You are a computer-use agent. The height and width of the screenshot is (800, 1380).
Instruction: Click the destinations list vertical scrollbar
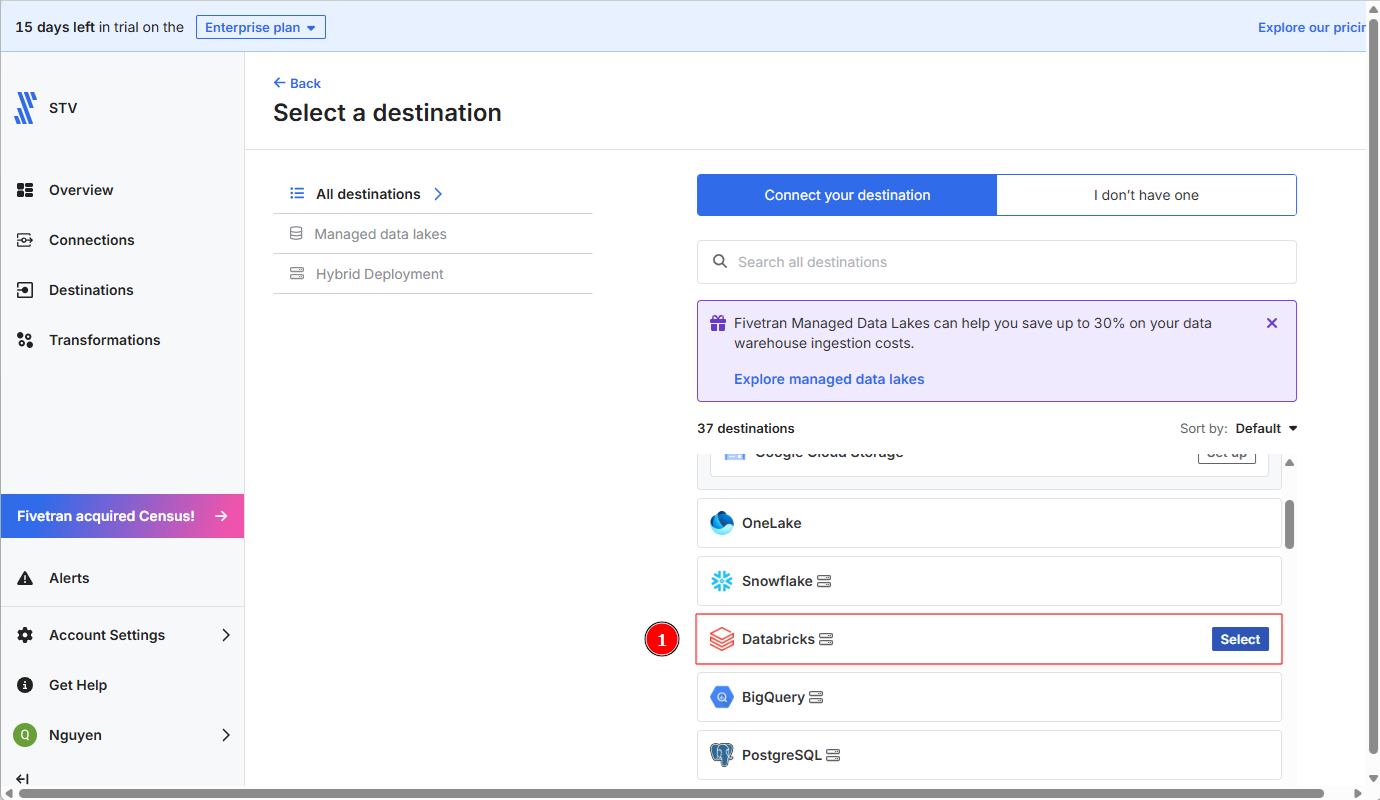click(1289, 524)
